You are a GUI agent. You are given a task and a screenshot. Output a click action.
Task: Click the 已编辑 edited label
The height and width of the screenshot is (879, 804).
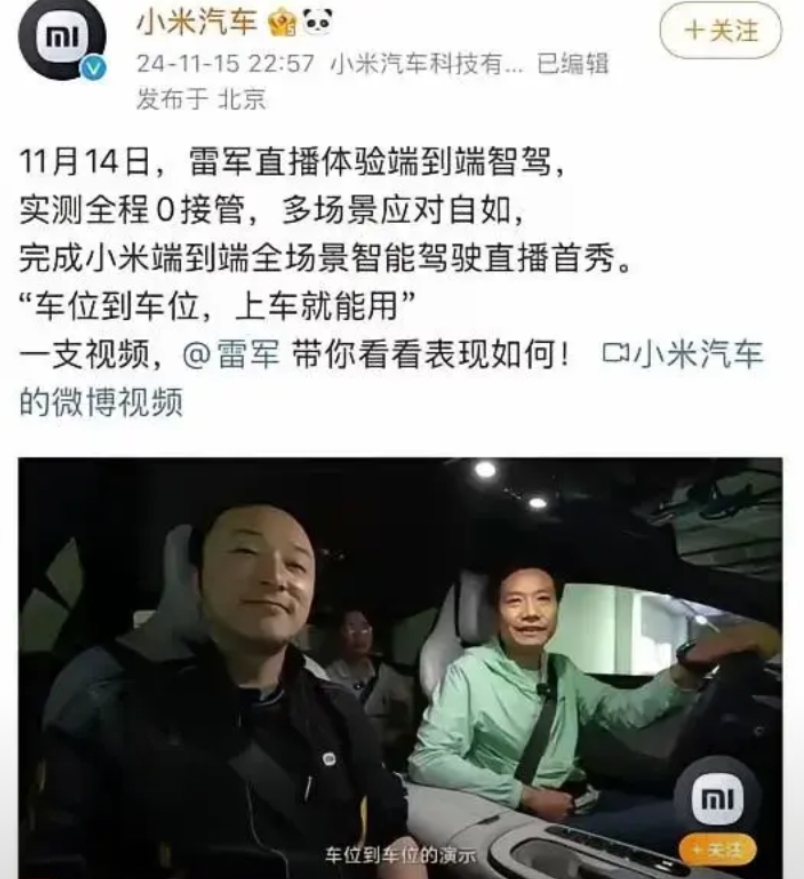(x=572, y=63)
